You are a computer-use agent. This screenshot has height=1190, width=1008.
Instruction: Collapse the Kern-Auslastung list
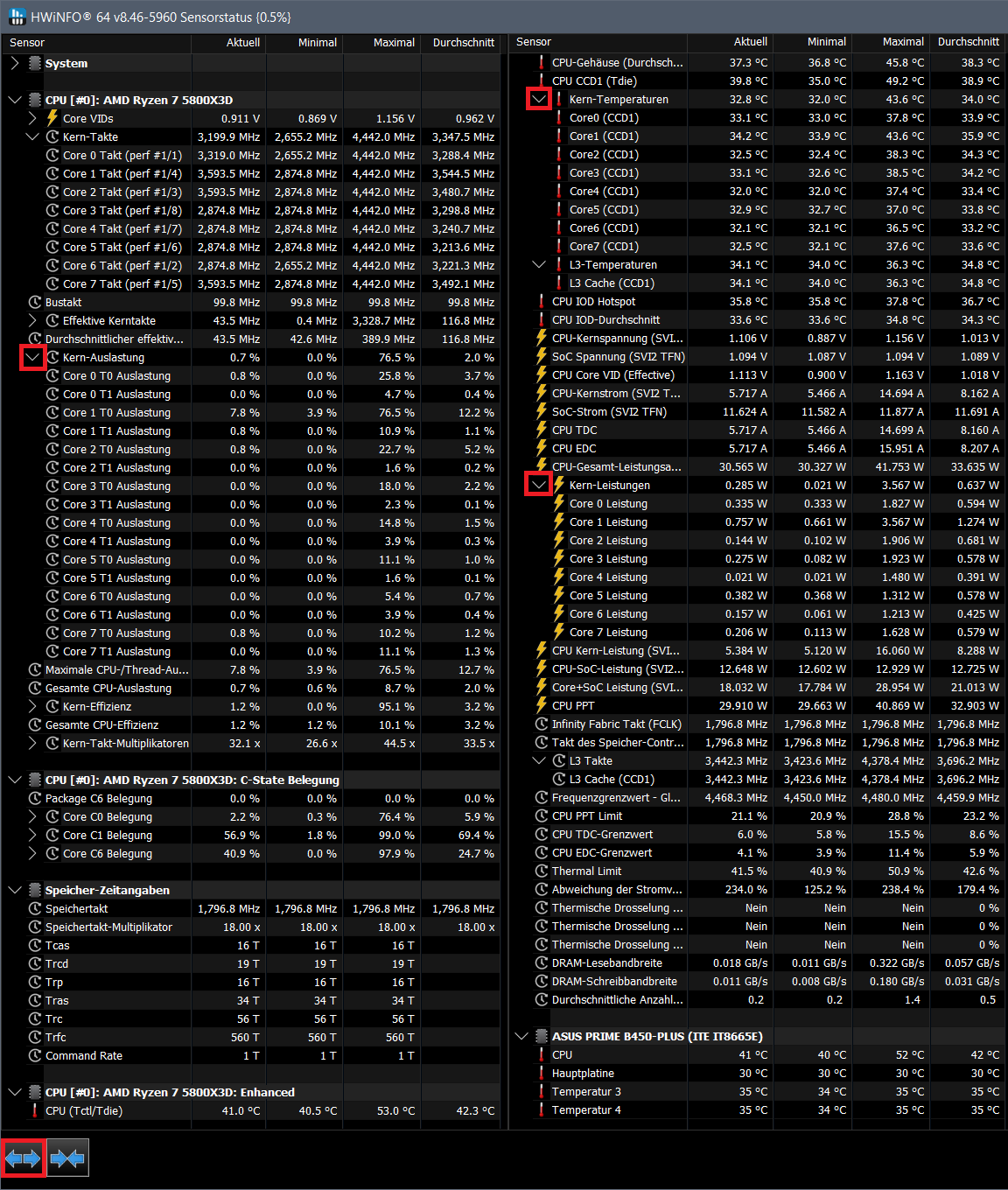tap(32, 357)
